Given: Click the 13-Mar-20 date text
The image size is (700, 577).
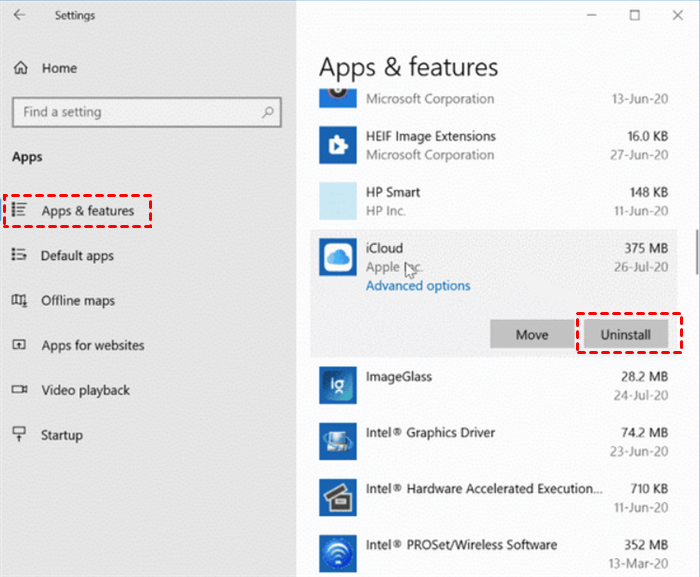Looking at the screenshot, I should [638, 563].
